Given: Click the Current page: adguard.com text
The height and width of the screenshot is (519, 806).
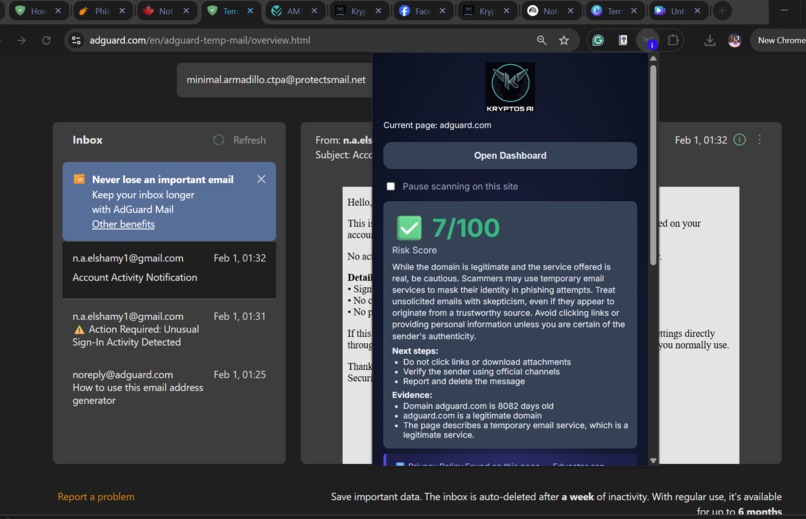Looking at the screenshot, I should pyautogui.click(x=437, y=125).
